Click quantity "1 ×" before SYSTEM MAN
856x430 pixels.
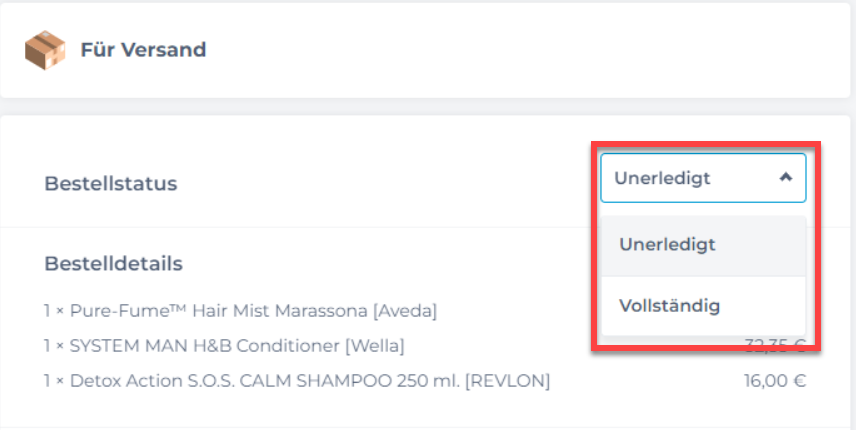tap(55, 346)
